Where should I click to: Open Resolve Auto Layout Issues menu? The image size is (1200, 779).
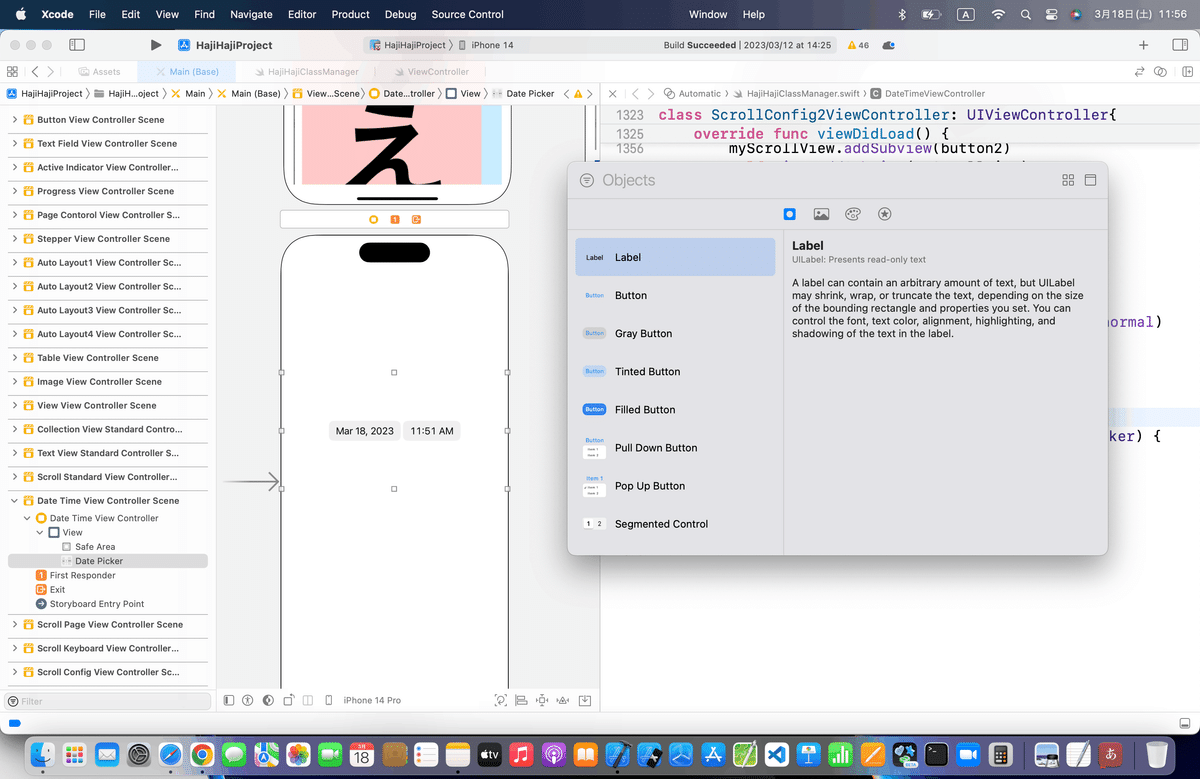[563, 700]
